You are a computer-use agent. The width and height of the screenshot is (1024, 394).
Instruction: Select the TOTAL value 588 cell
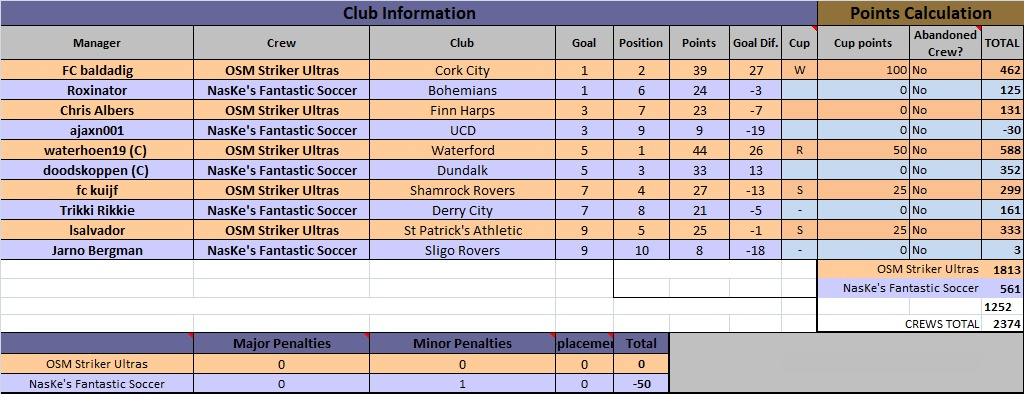[x=1002, y=150]
